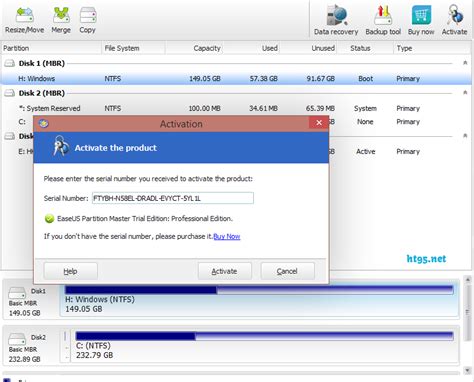474x382 pixels.
Task: Choose the Copy partition icon
Action: 88,15
